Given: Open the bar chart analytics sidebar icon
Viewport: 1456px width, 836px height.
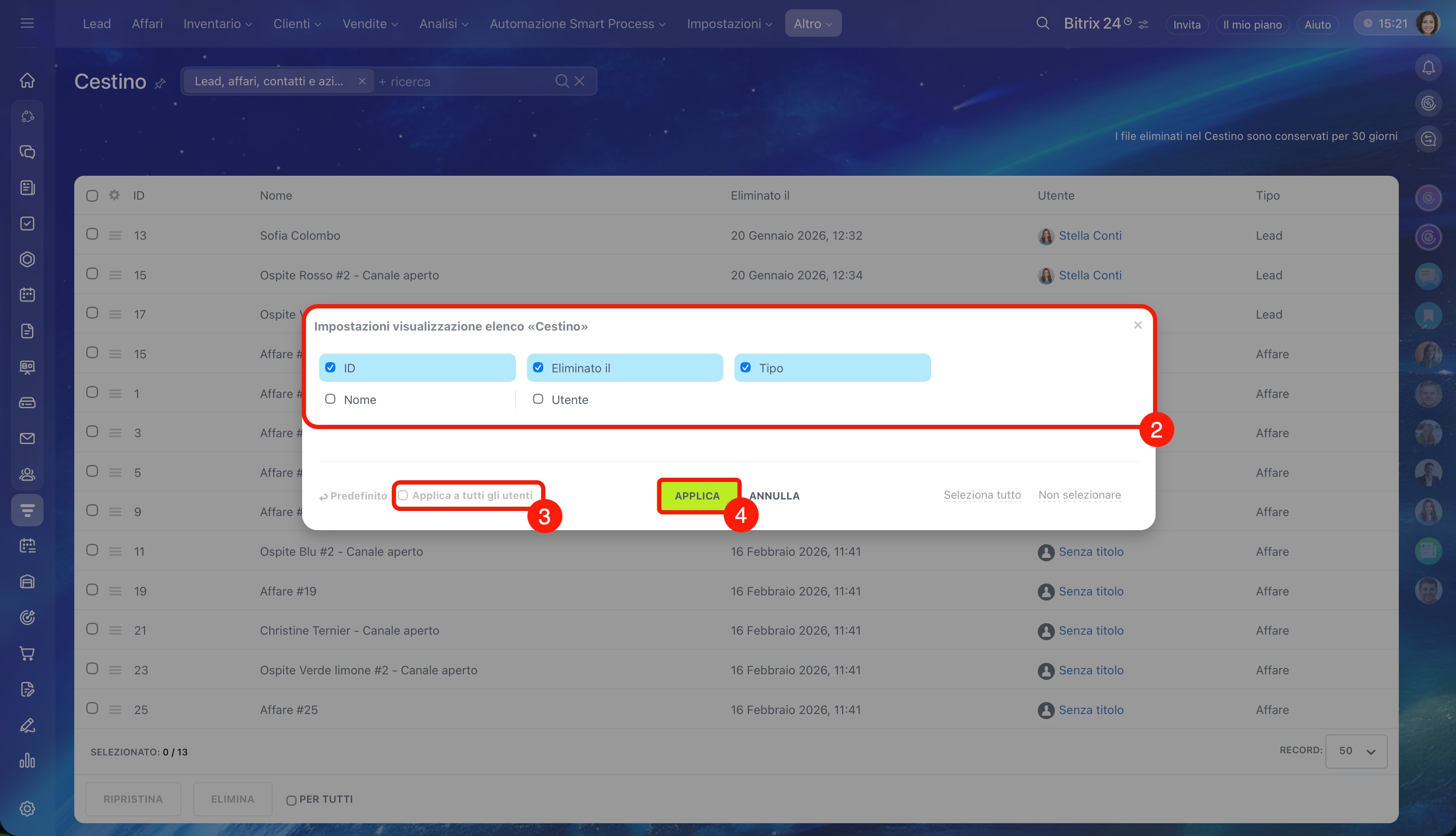Looking at the screenshot, I should click(27, 761).
